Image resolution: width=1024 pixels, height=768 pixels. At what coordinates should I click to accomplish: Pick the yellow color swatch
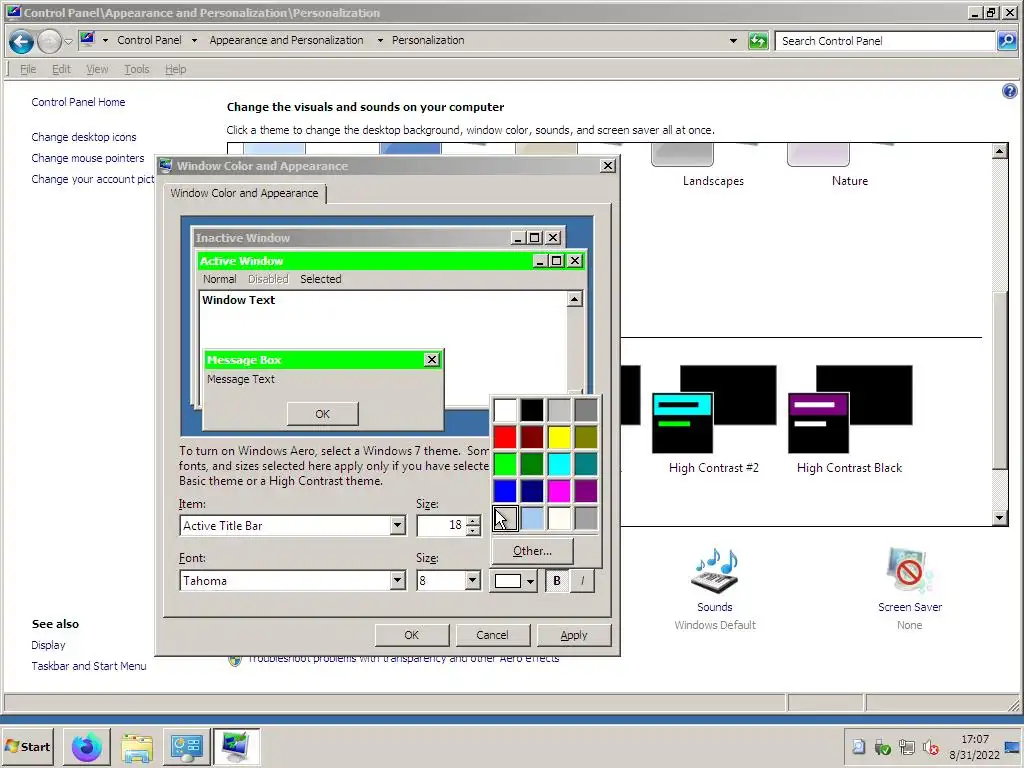pyautogui.click(x=559, y=437)
